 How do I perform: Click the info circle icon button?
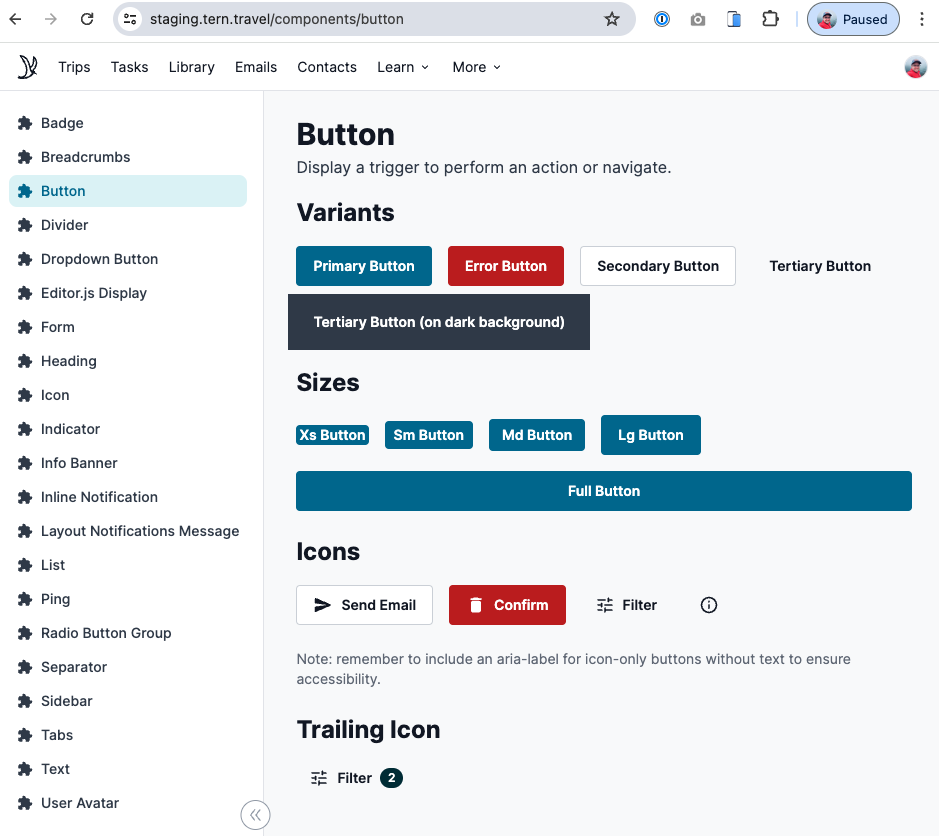coord(709,605)
